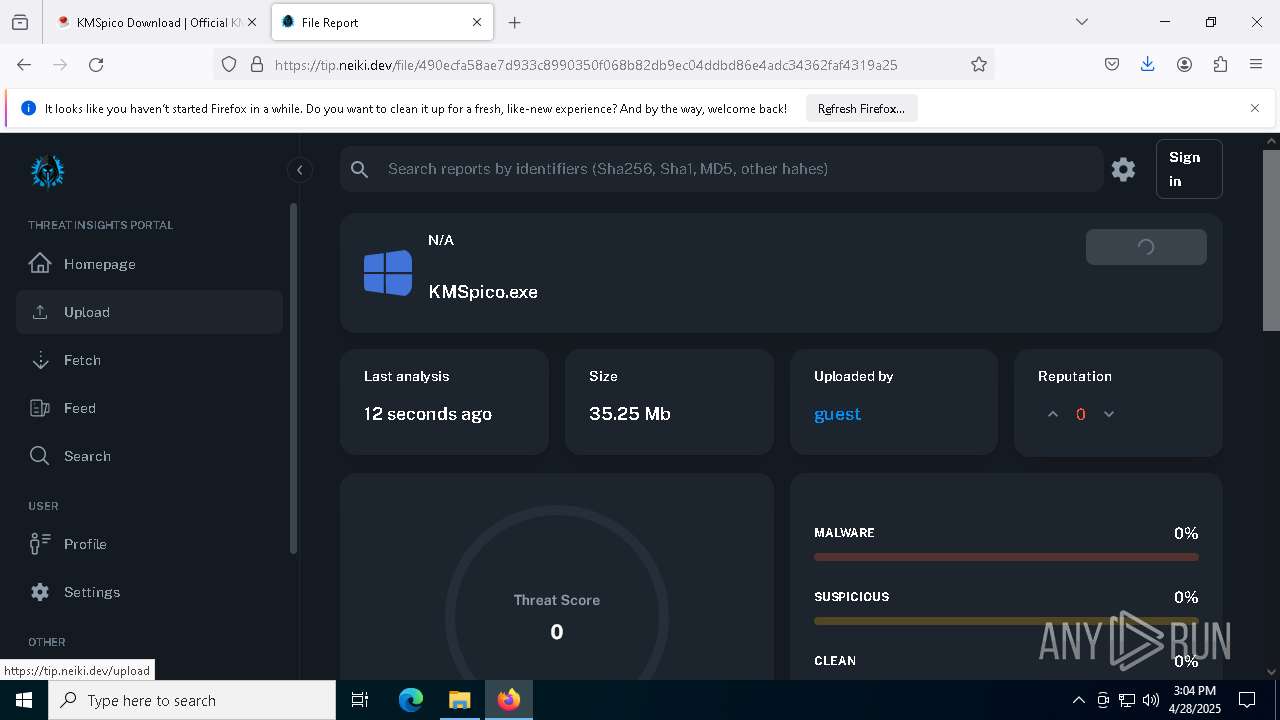Go back to the previous page

[x=24, y=64]
